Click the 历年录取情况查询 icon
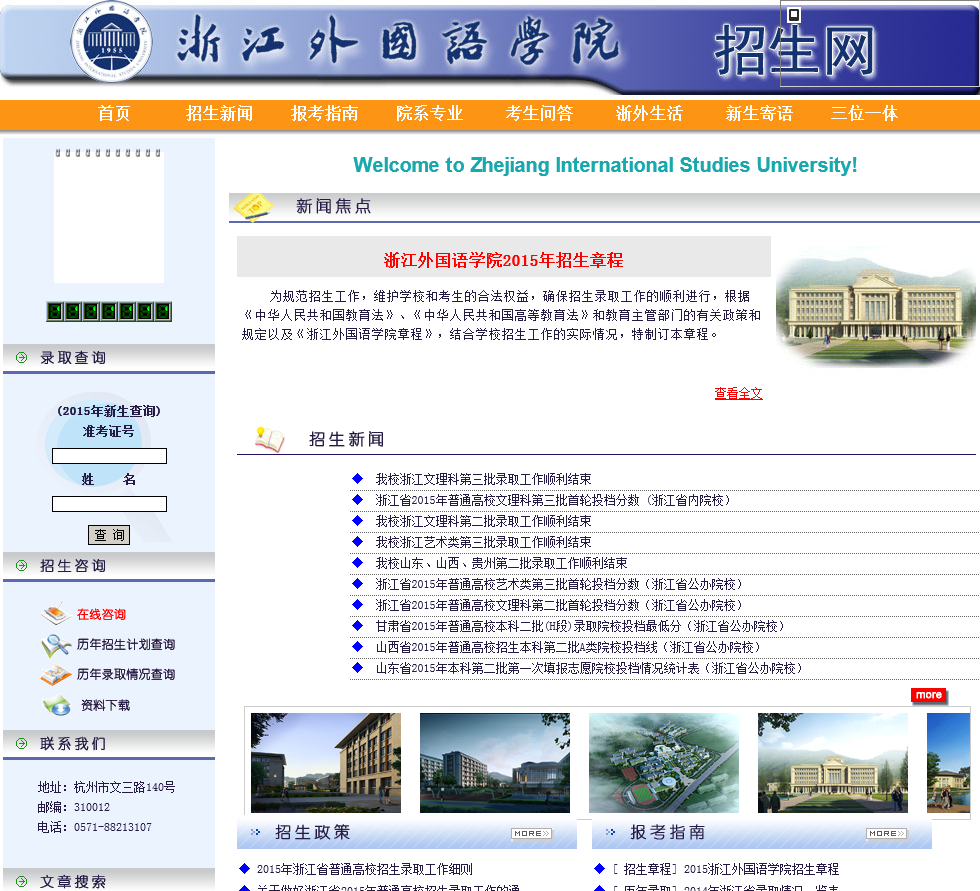 pos(56,675)
